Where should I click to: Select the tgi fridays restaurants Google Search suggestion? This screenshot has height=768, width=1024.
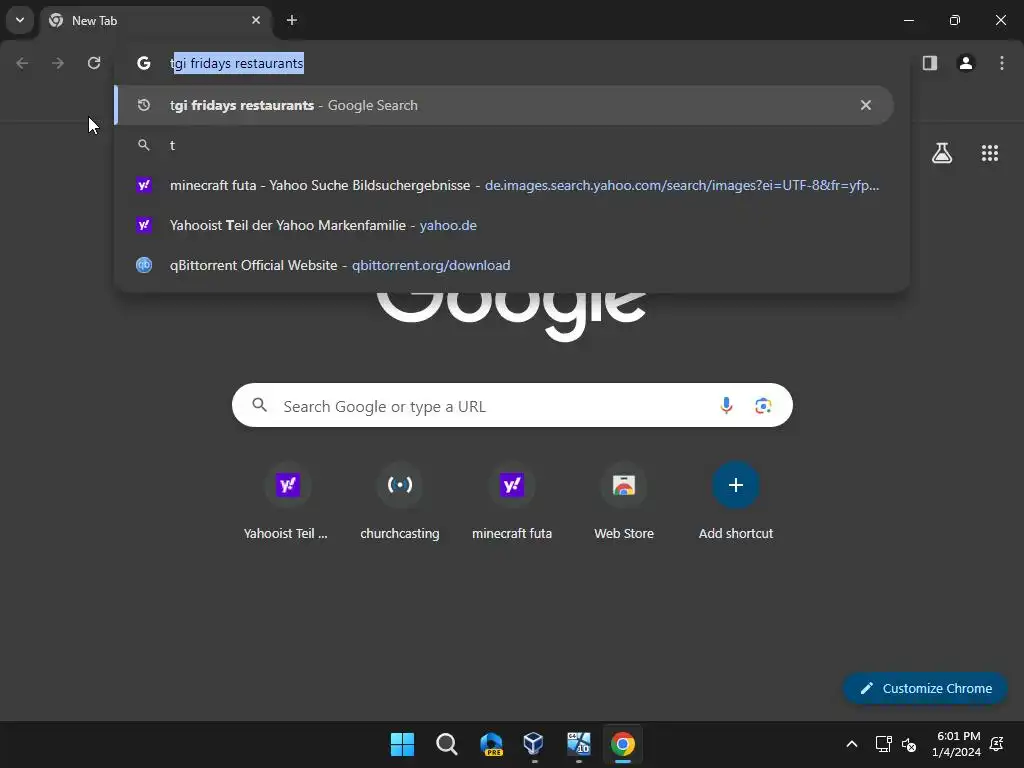click(504, 105)
